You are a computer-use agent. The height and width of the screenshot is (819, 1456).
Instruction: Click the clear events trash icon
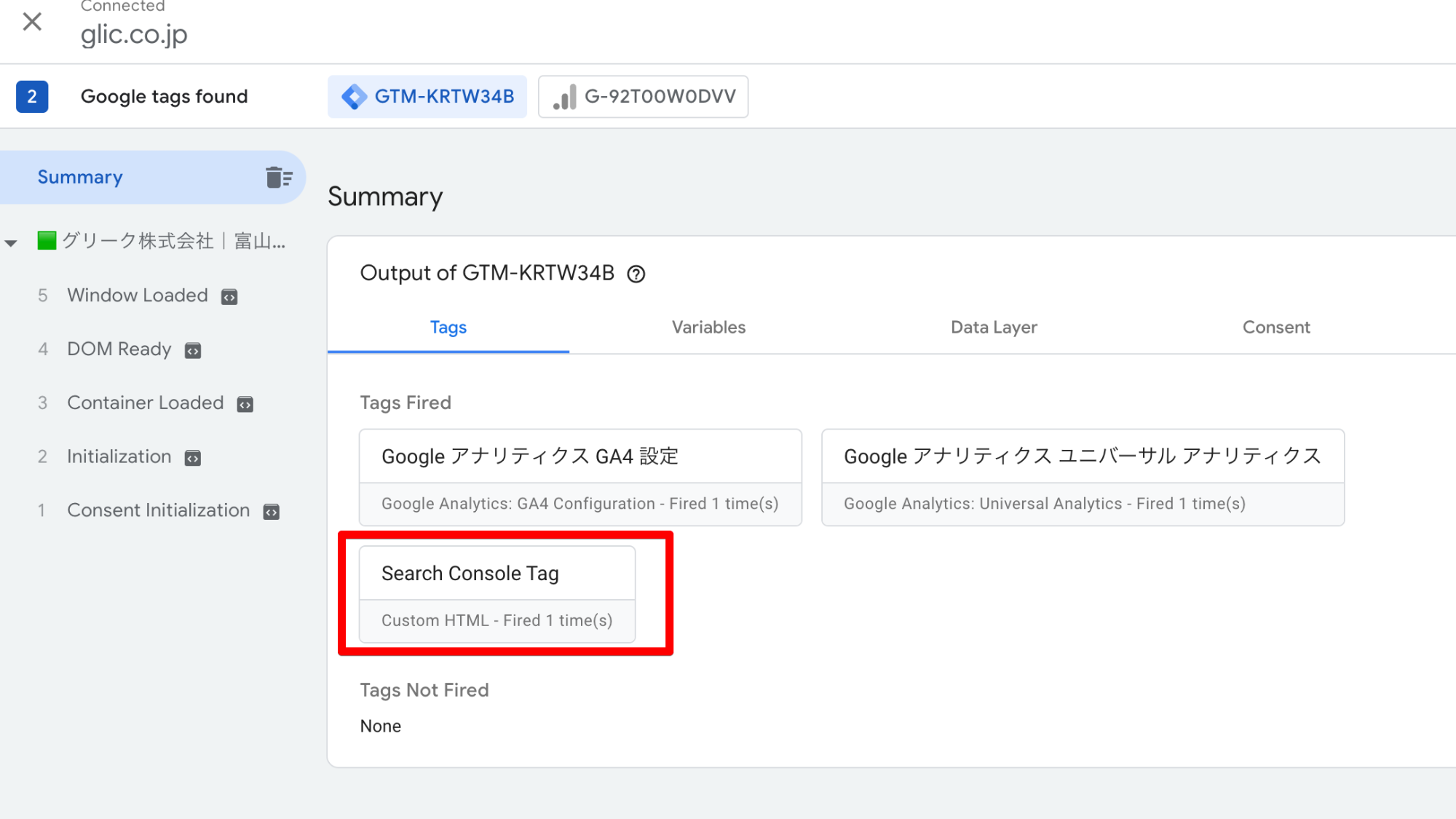[x=279, y=177]
